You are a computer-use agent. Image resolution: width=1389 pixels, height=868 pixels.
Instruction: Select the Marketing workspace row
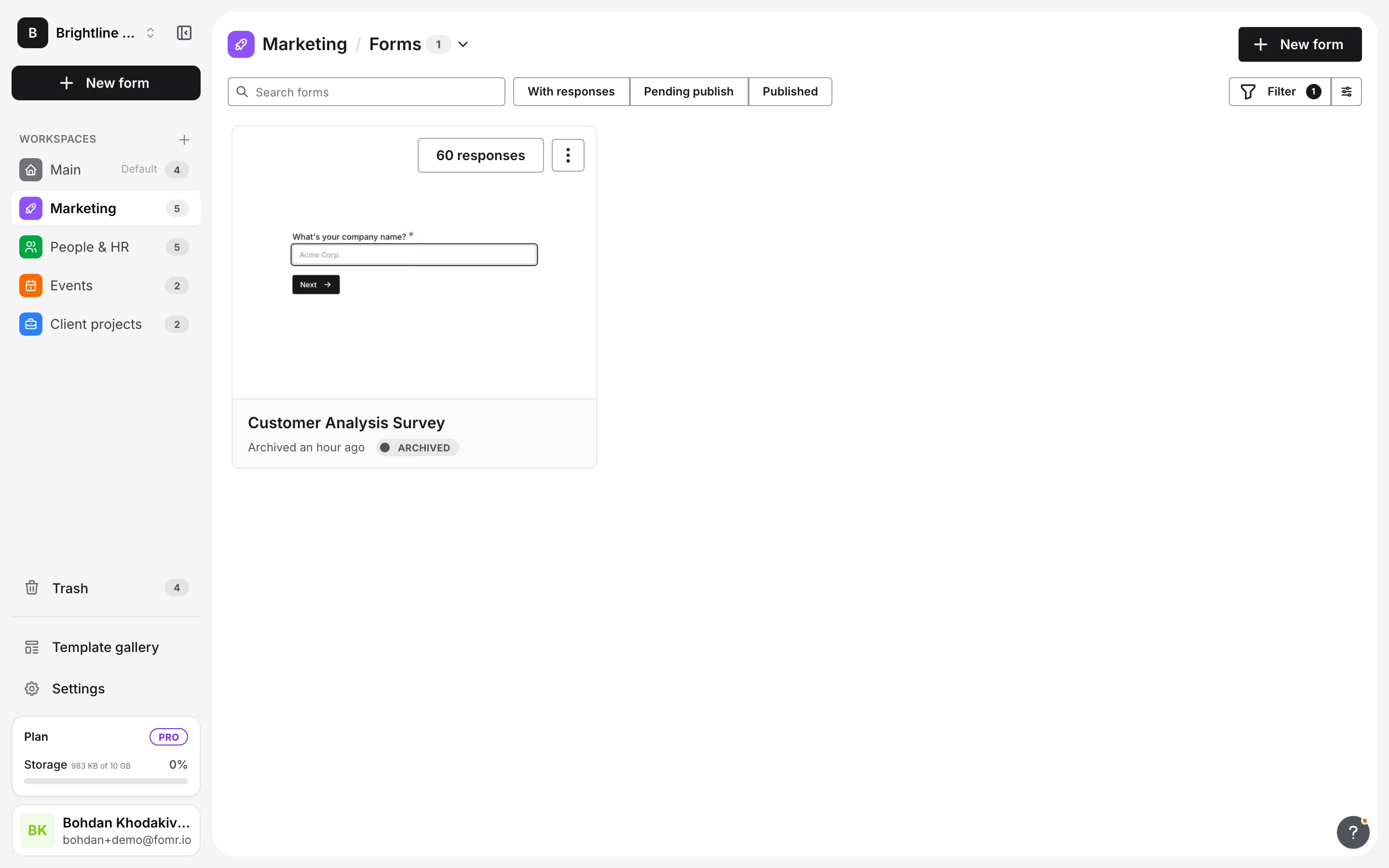pyautogui.click(x=106, y=208)
